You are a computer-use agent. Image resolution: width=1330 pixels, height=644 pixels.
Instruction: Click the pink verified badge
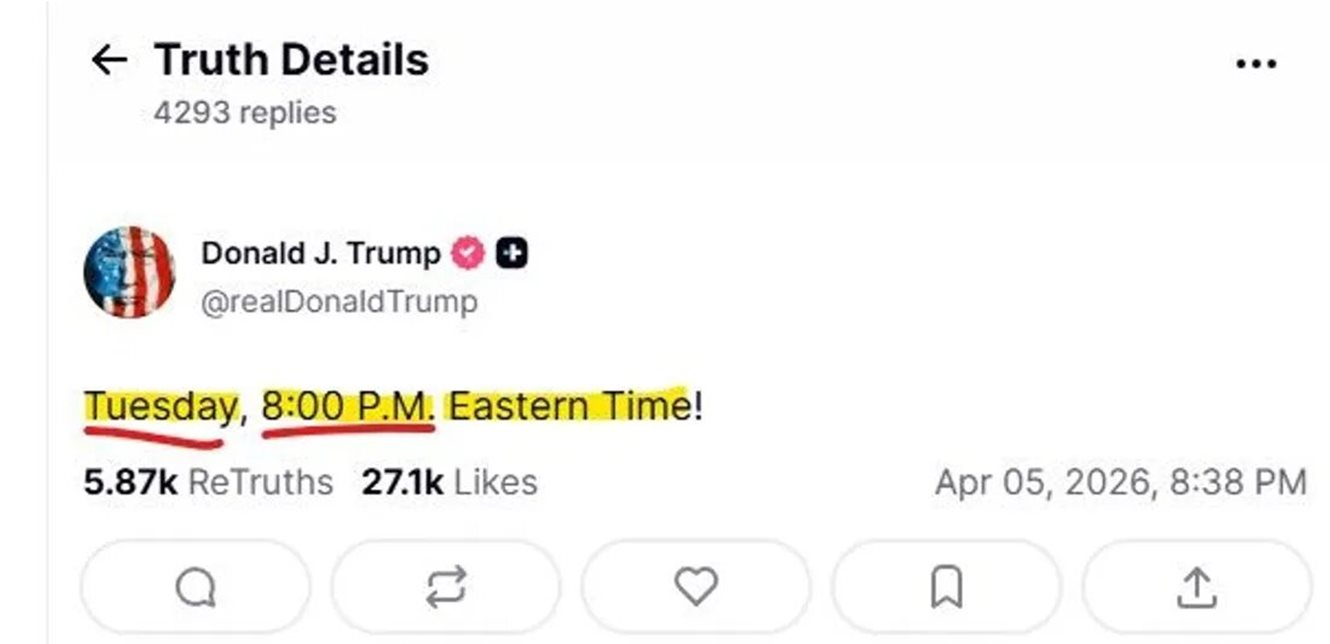[468, 254]
